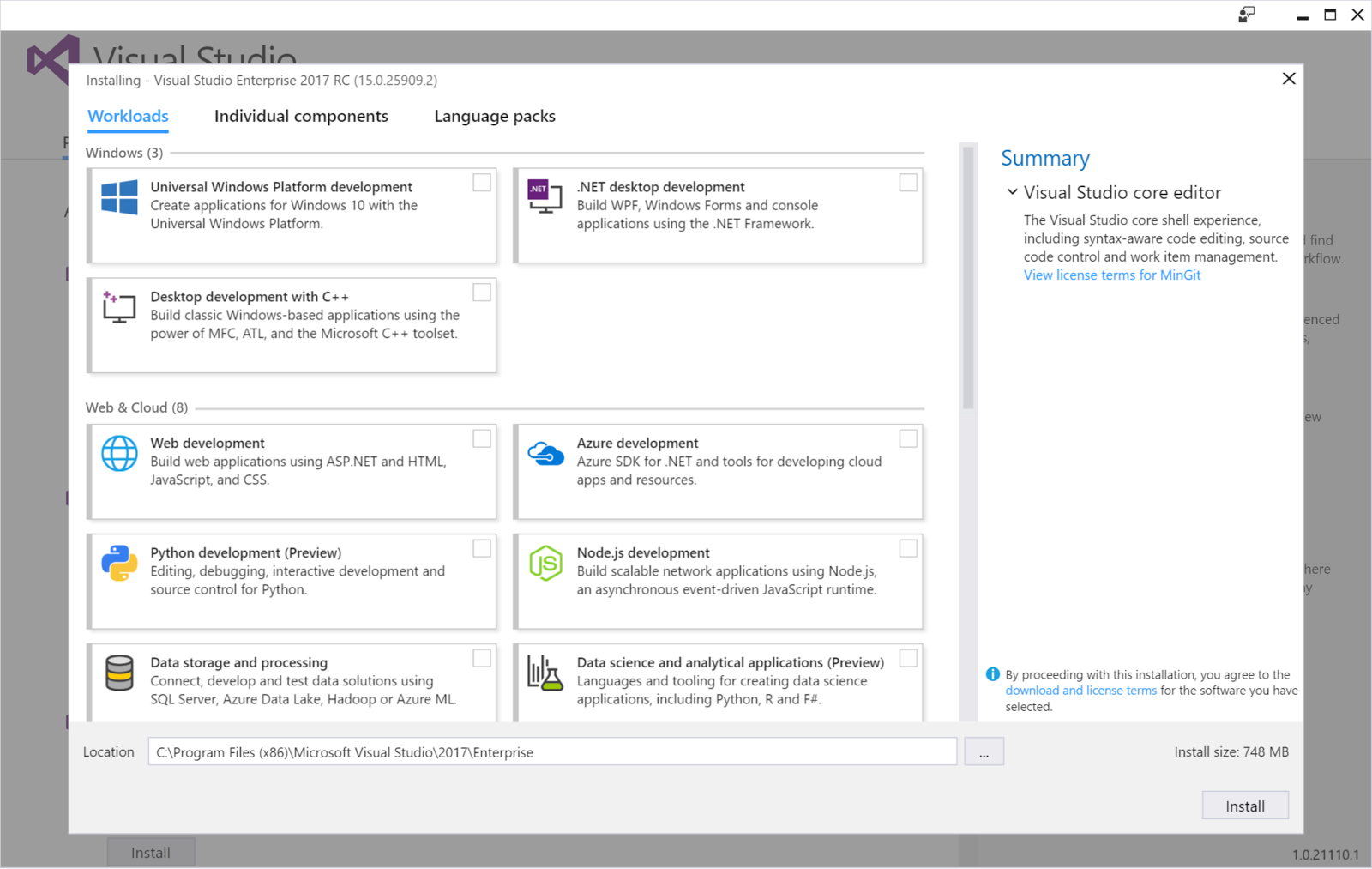
Task: Open the Language packs tab
Action: coord(494,116)
